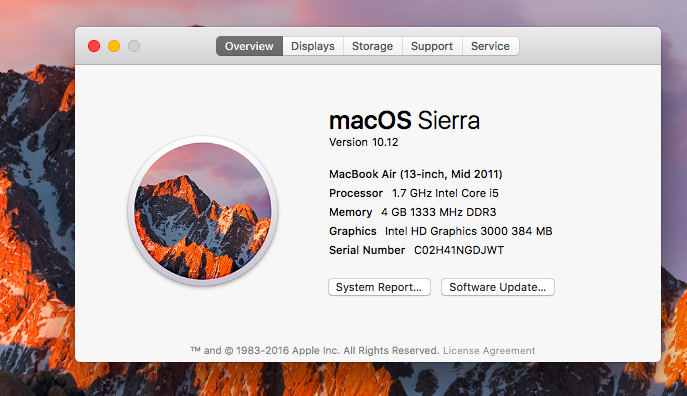
Task: Switch to the Overview tab
Action: (249, 46)
